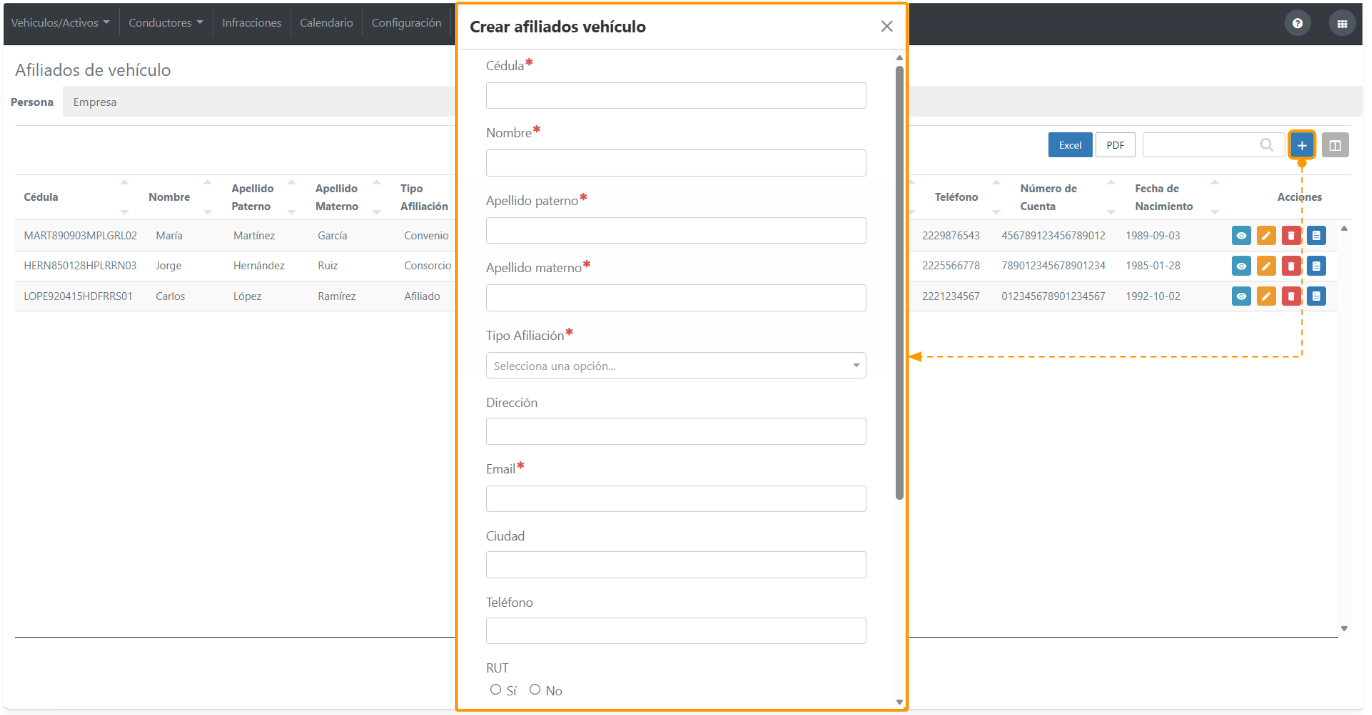The height and width of the screenshot is (715, 1372).
Task: Click the Email input field
Action: pos(676,498)
